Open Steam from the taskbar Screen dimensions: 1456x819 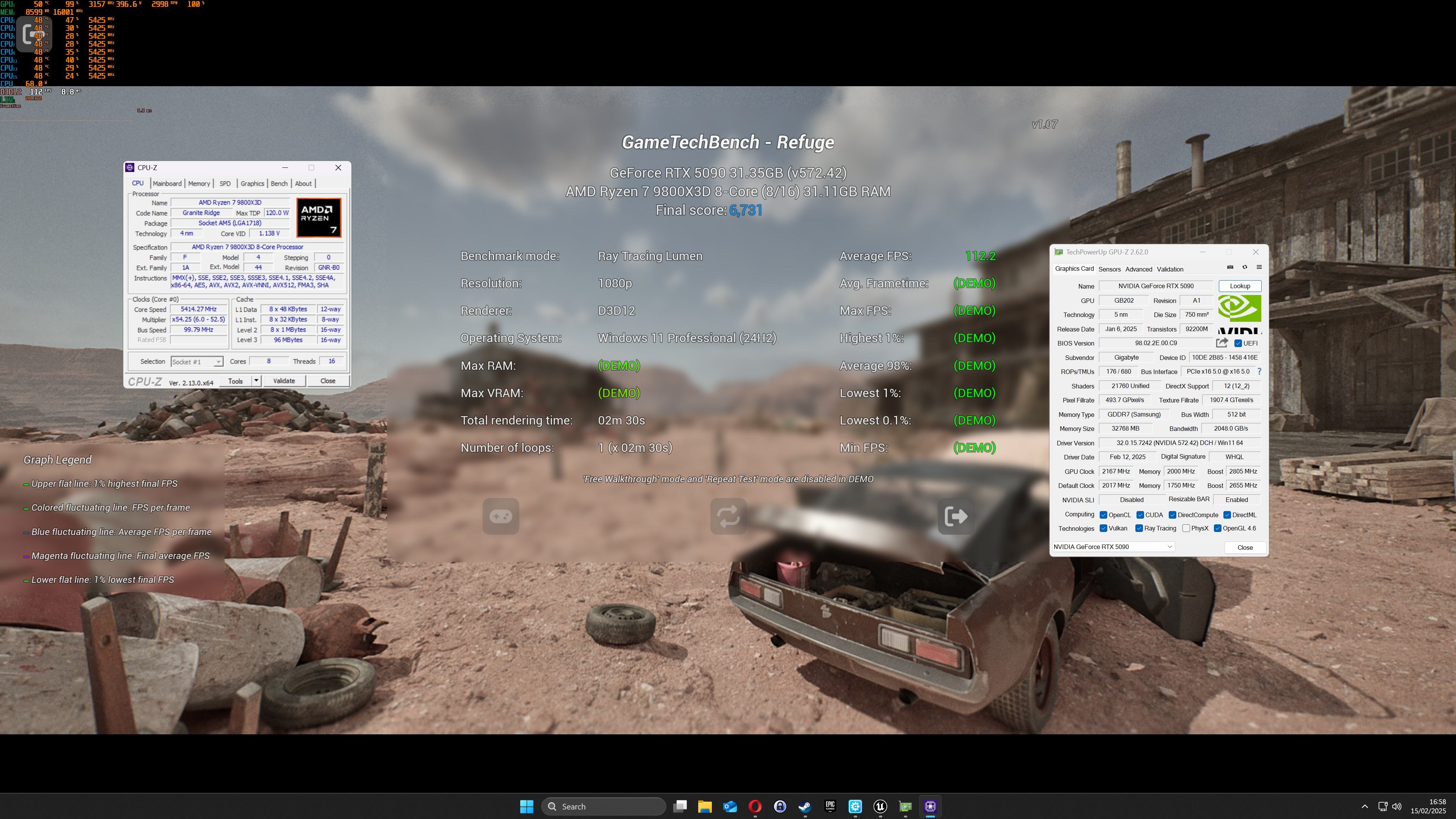(805, 806)
